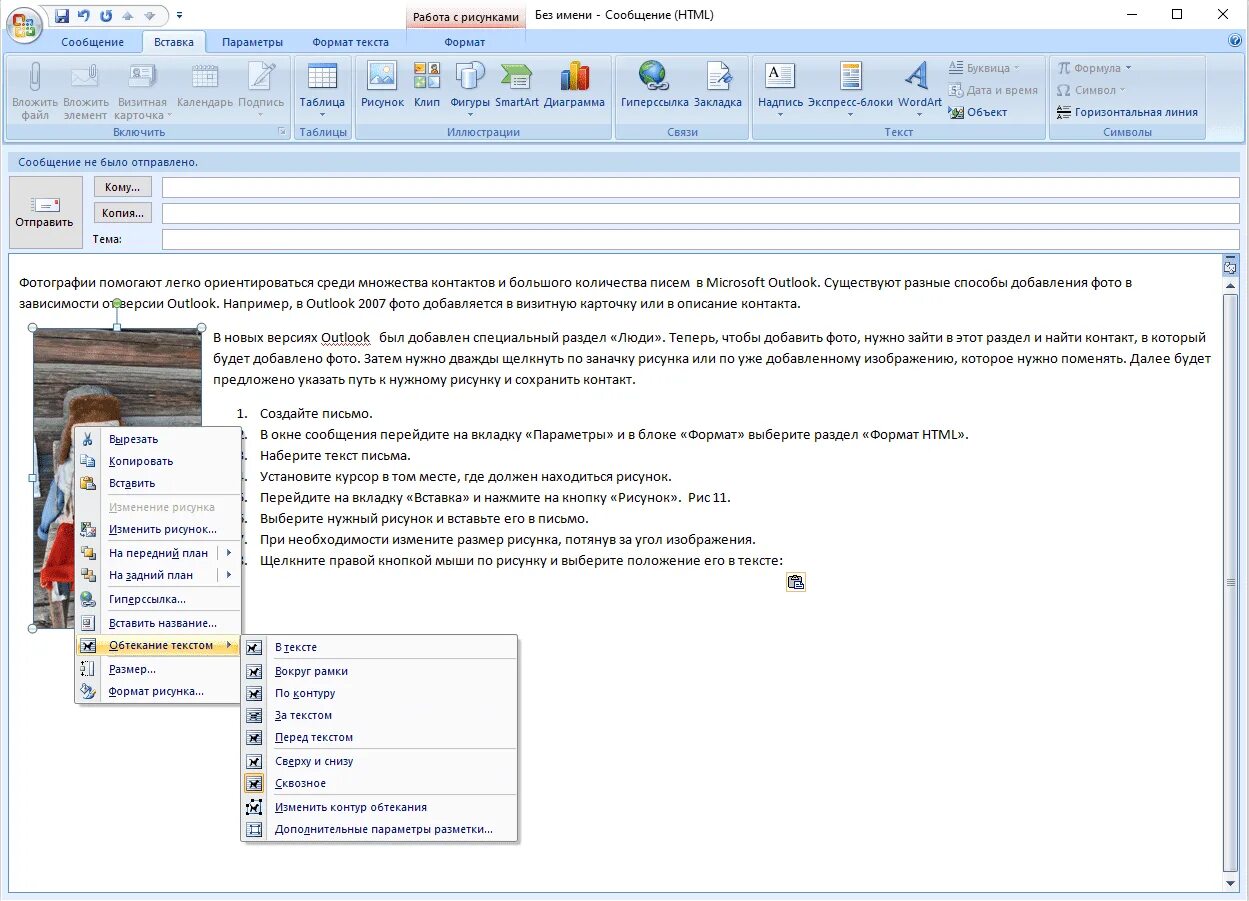Insert a picture with Рисунок icon
Viewport: 1249px width, 901px height.
pos(382,85)
